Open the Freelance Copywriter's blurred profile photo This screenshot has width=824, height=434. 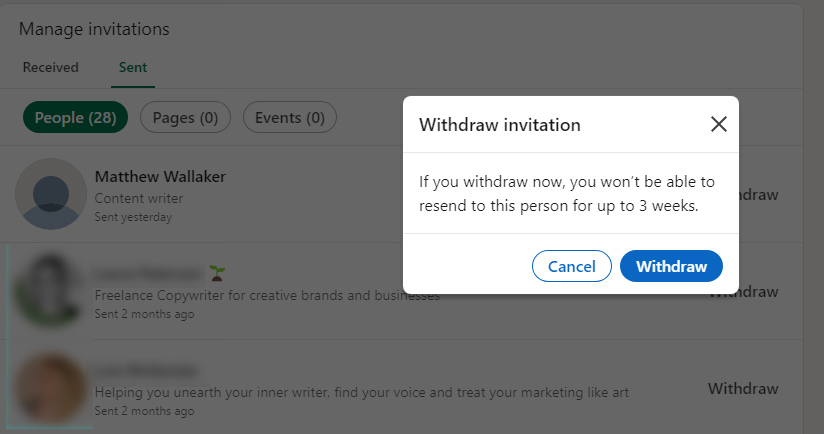[x=51, y=291]
